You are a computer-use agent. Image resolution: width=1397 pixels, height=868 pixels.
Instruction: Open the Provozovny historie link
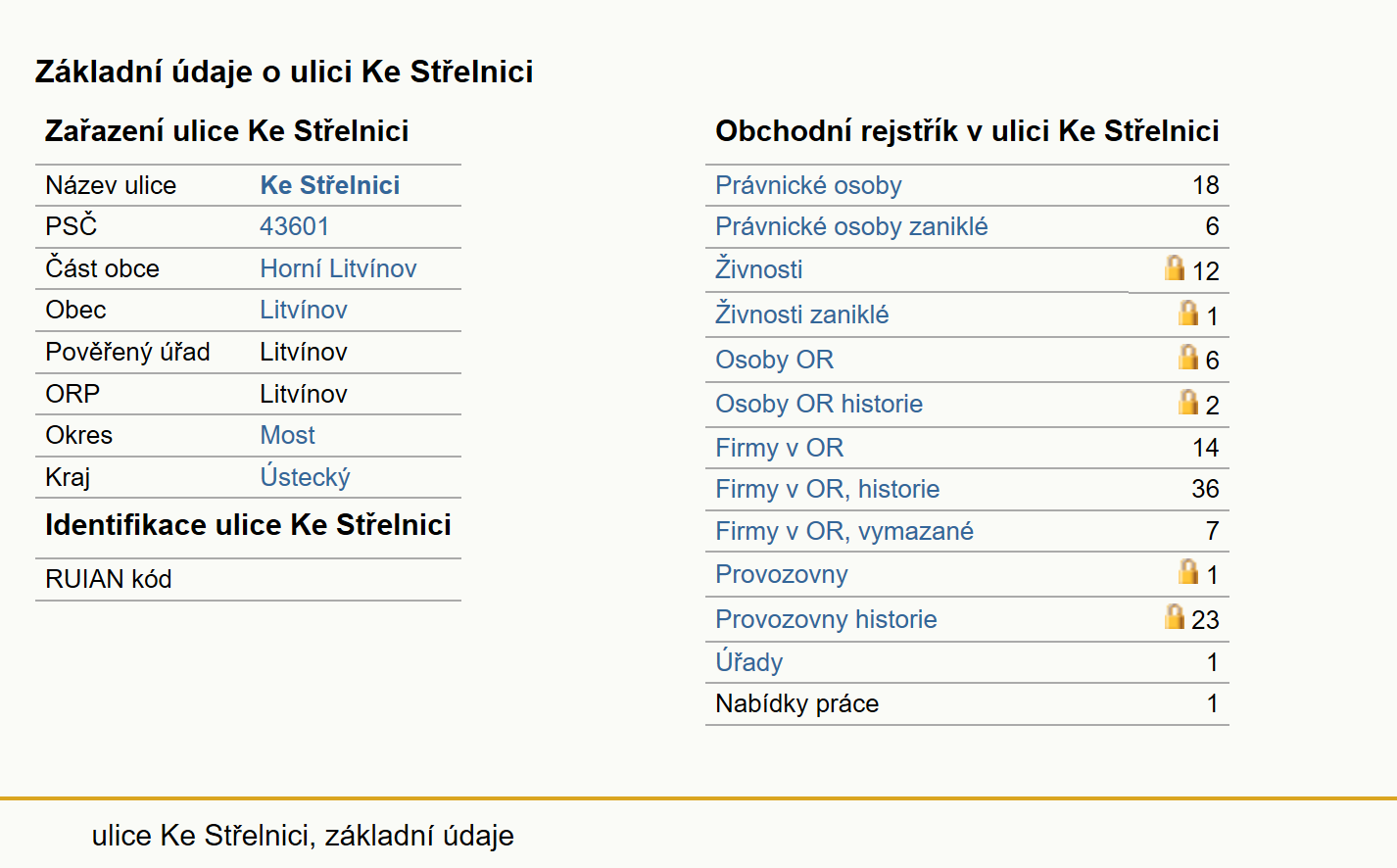point(826,619)
